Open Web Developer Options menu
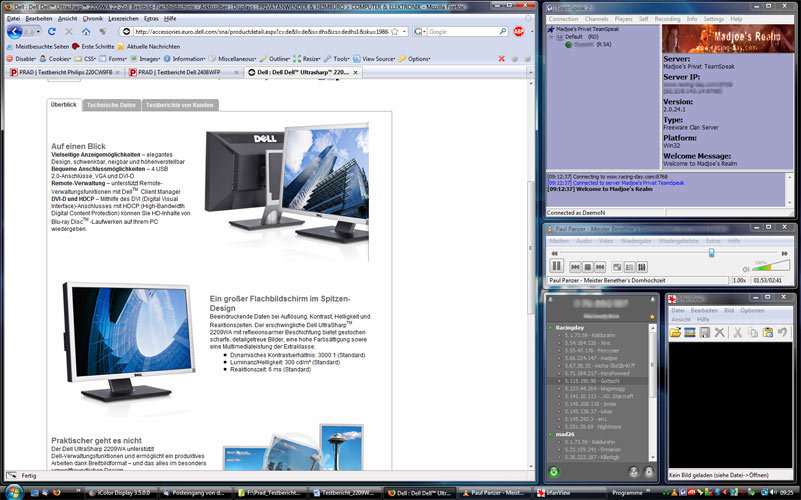 pyautogui.click(x=414, y=59)
